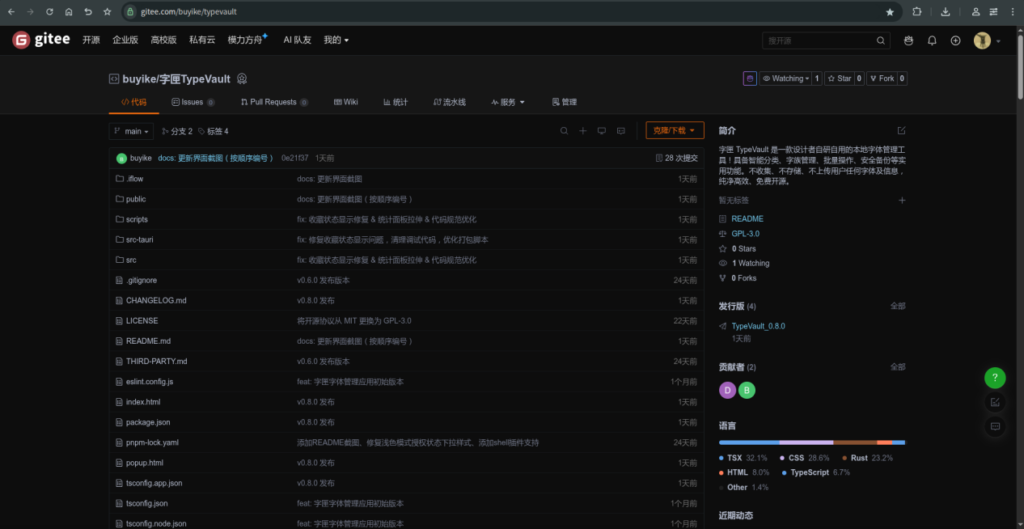The image size is (1024, 529).
Task: Open the Watching dropdown
Action: (x=784, y=78)
